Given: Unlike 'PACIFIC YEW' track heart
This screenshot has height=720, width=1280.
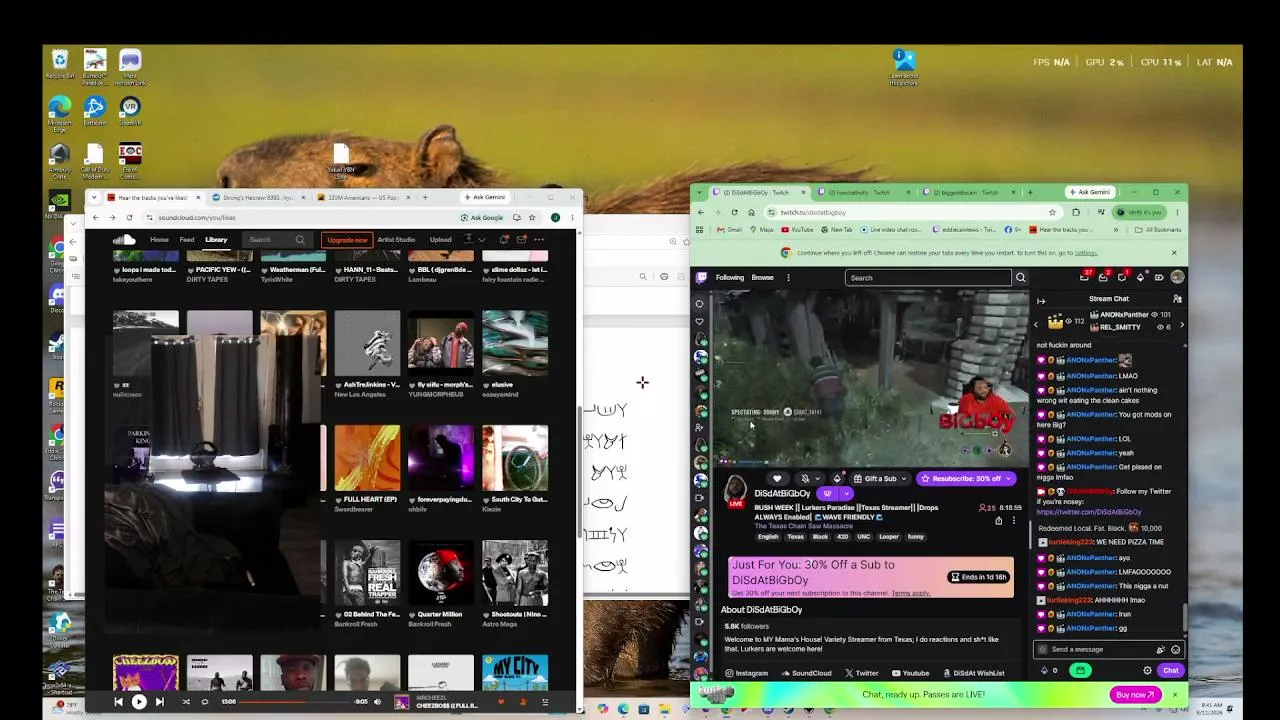Looking at the screenshot, I should tap(191, 270).
